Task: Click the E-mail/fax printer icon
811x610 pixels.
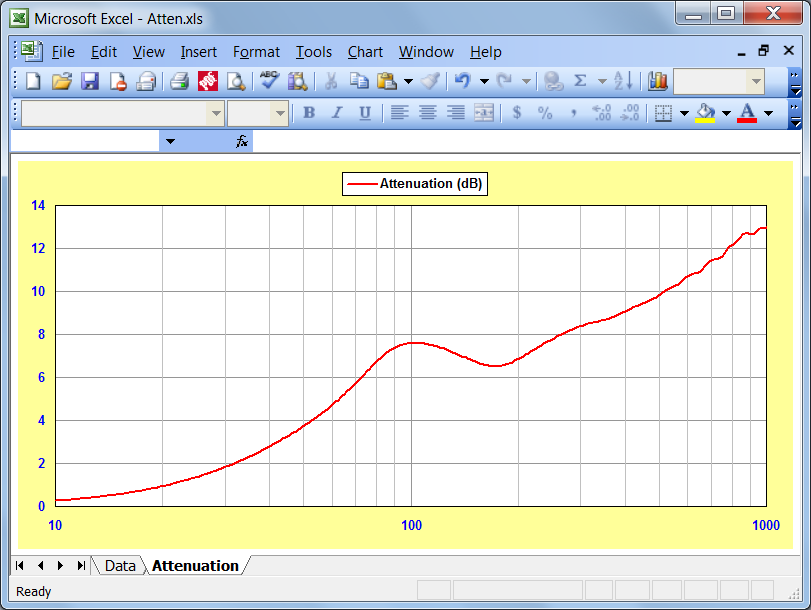Action: click(x=146, y=81)
